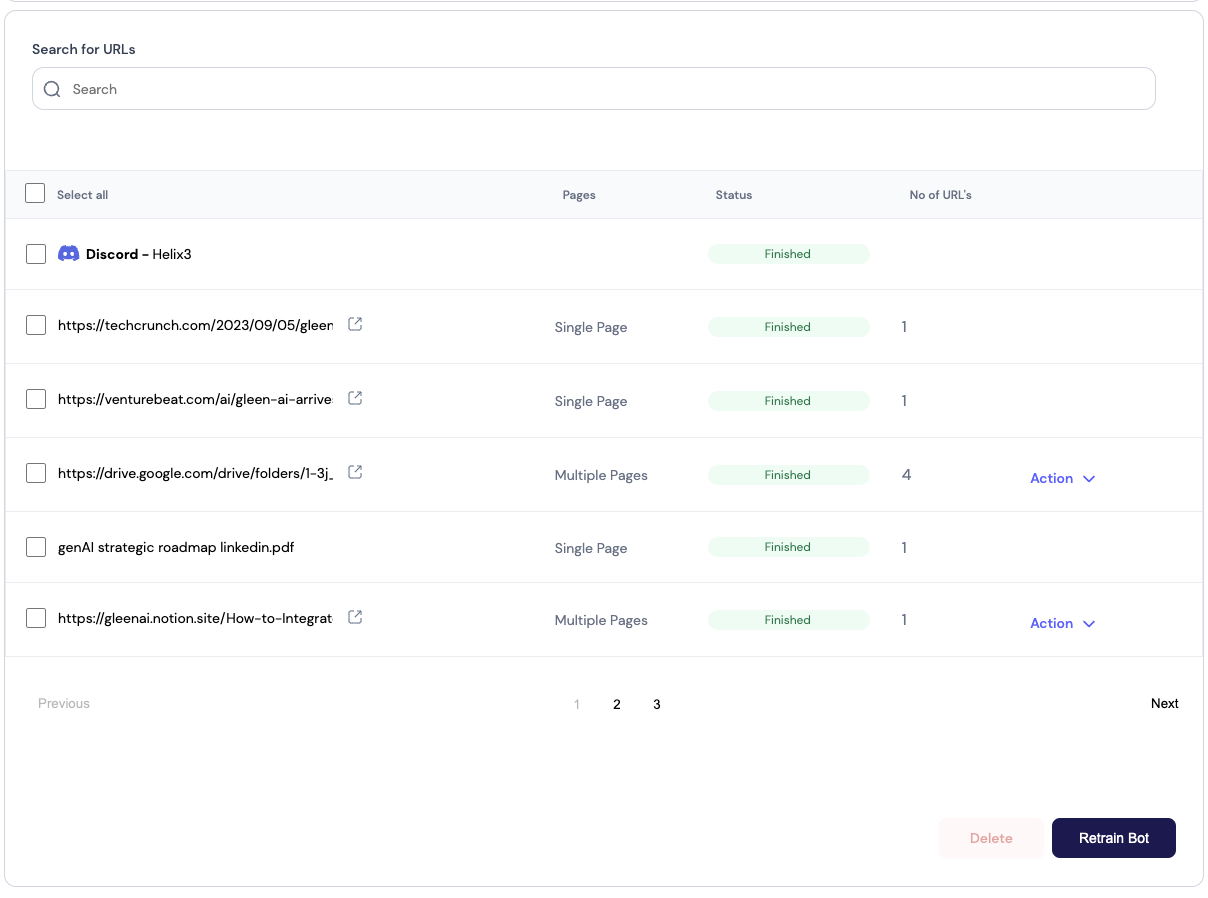Open Google Drive folder external link icon

pyautogui.click(x=355, y=472)
